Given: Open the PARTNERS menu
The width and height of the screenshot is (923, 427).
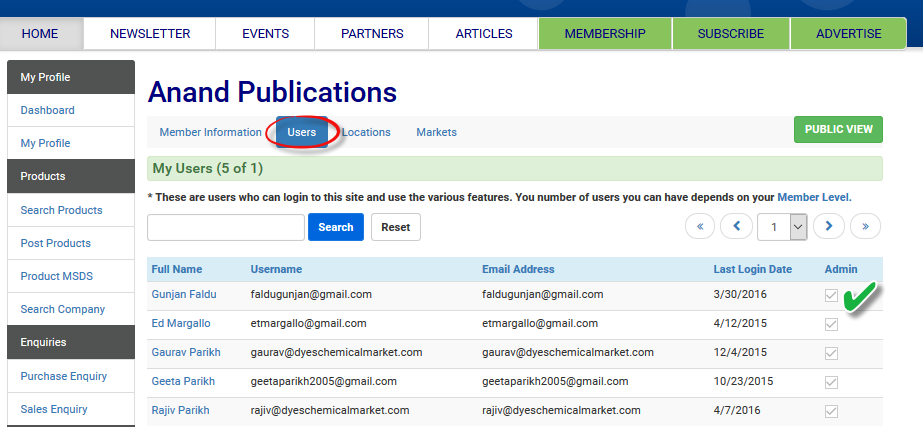Looking at the screenshot, I should pos(372,34).
